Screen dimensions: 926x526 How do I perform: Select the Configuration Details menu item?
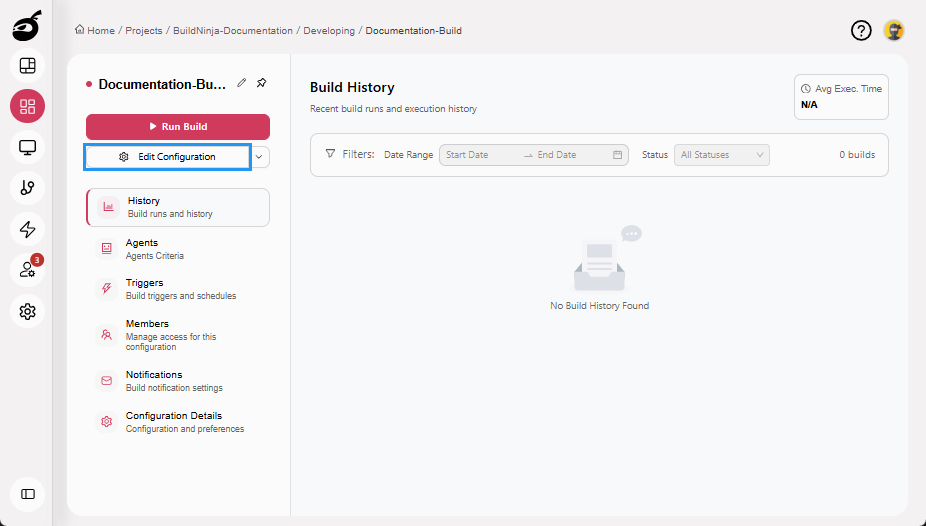point(178,422)
